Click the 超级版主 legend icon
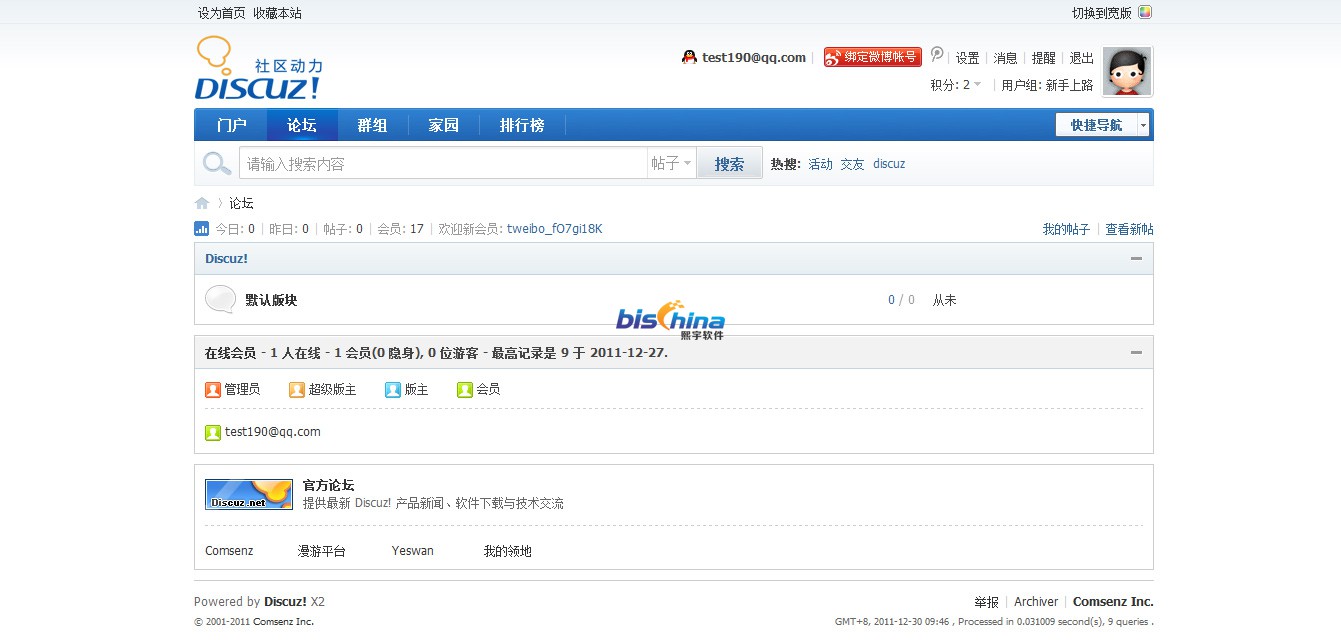1341x640 pixels. pos(296,389)
